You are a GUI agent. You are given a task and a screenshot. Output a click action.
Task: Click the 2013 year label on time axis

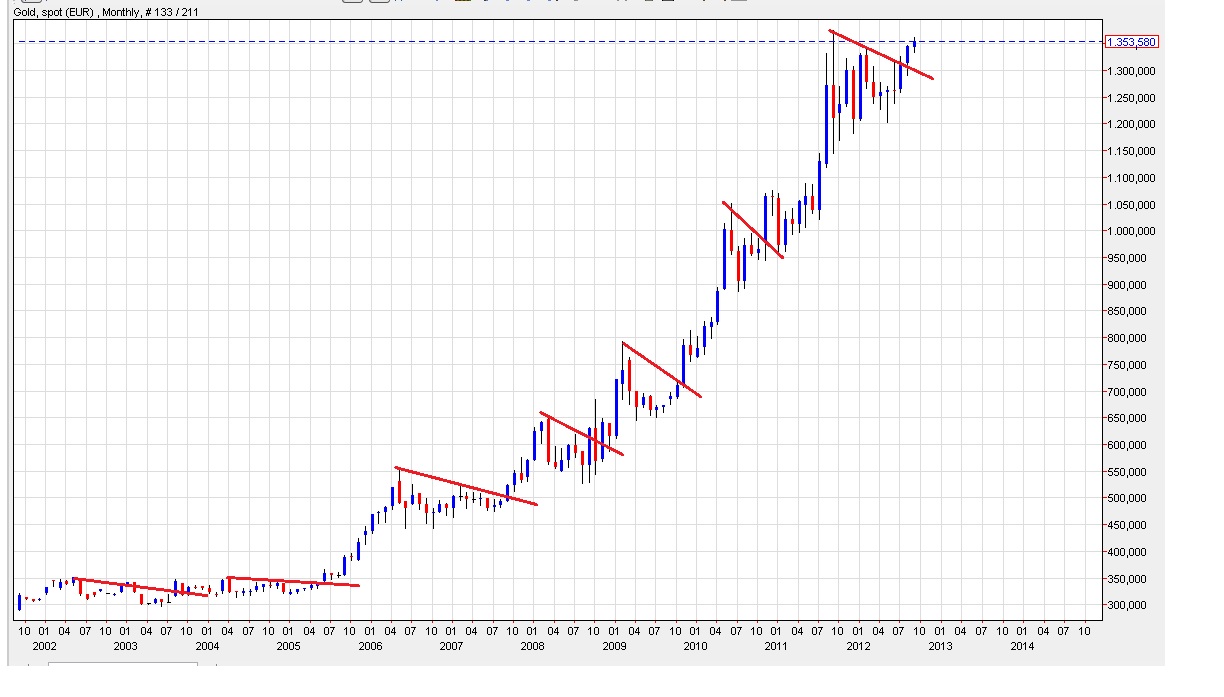[940, 646]
